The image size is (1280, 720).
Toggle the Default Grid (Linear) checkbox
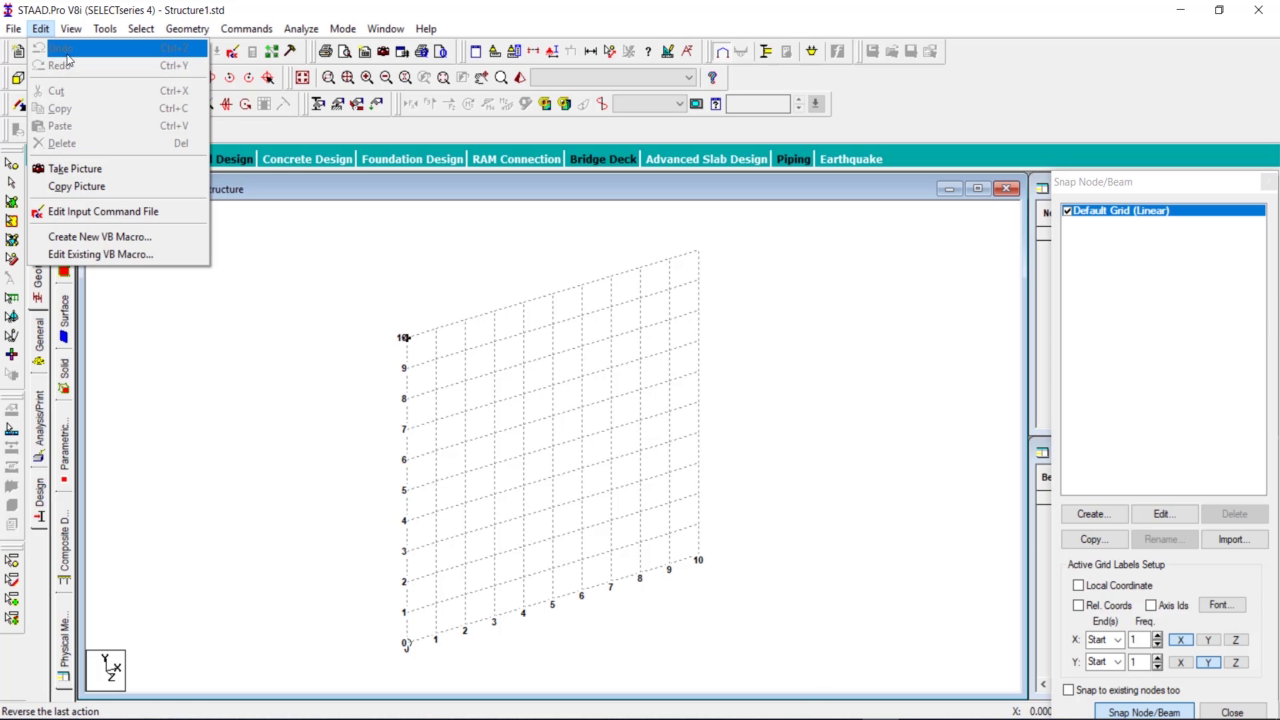(1068, 211)
